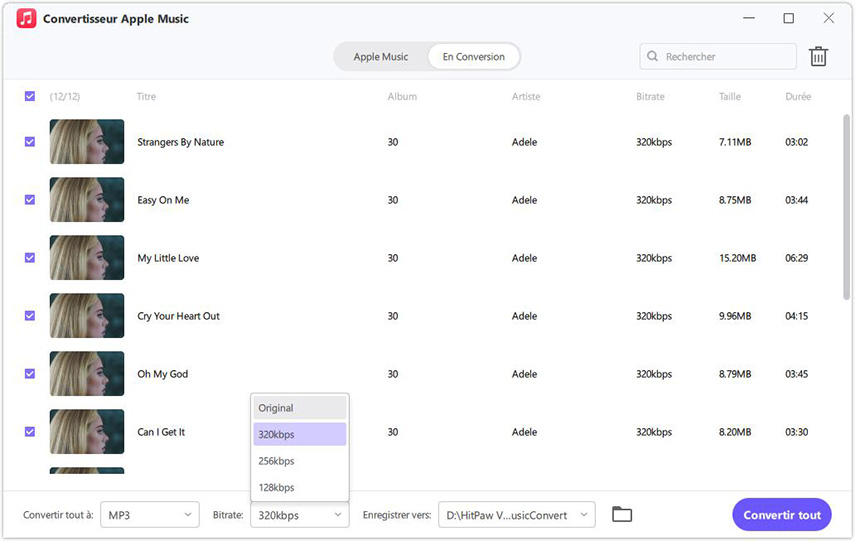Uncheck the Easy On Me checkbox
Viewport: 855px width, 541px height.
pos(30,200)
